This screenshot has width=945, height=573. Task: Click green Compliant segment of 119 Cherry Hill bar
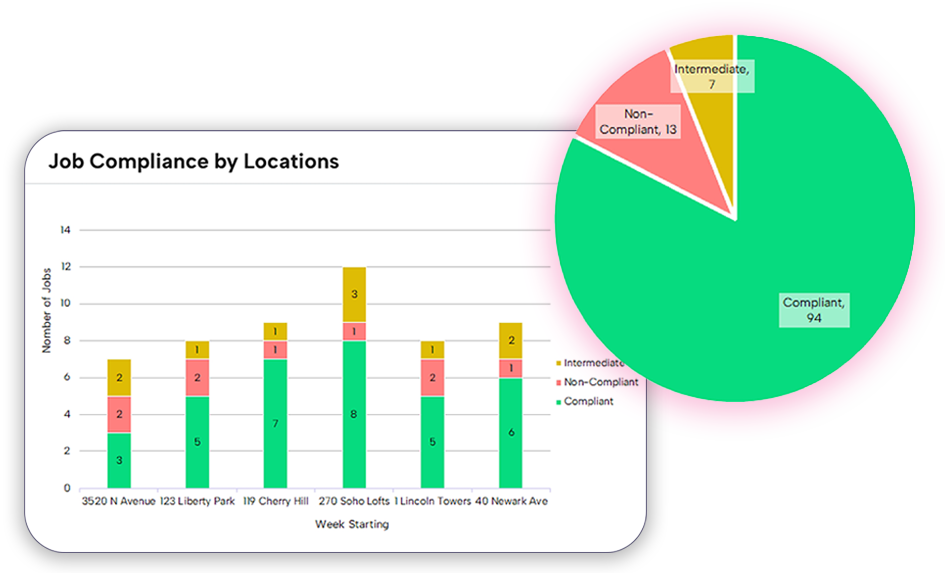275,424
